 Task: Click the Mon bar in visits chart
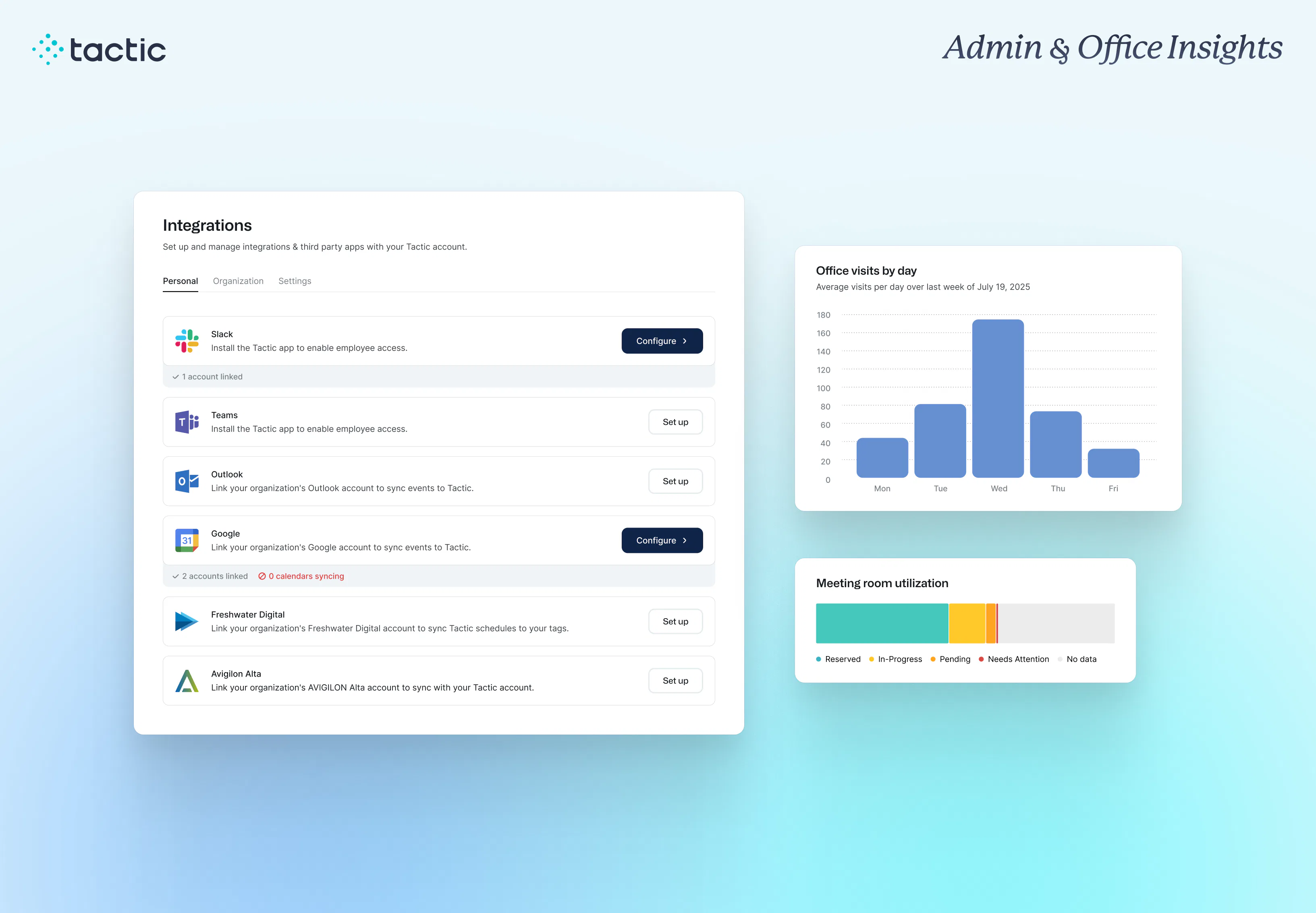[882, 458]
